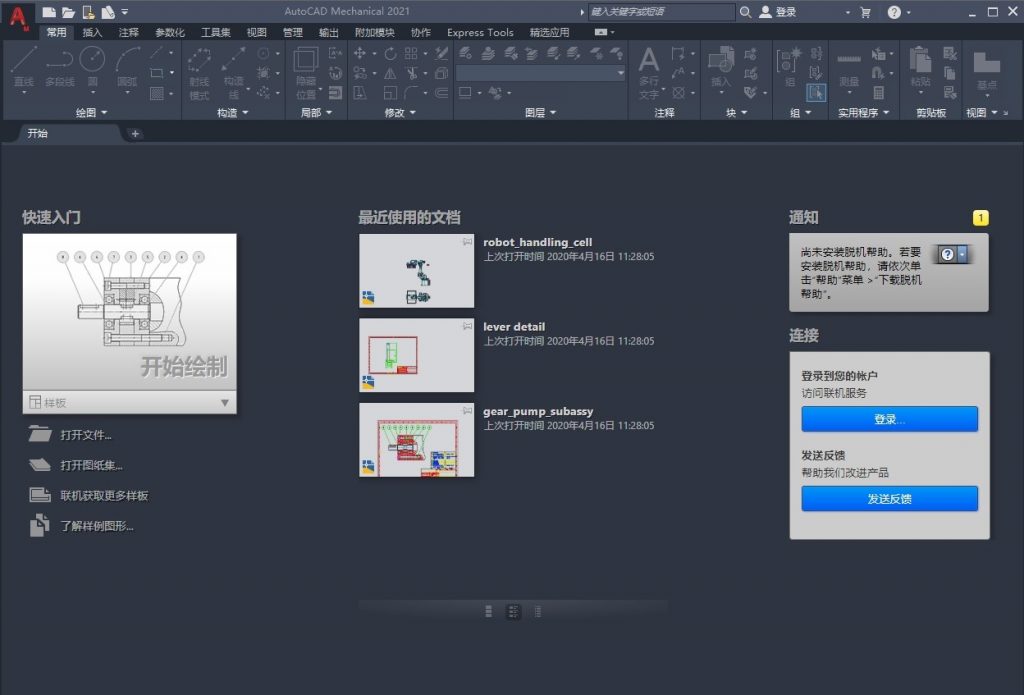Viewport: 1024px width, 695px height.
Task: Click the Start Drawing (开始绘制) tile
Action: click(x=129, y=312)
